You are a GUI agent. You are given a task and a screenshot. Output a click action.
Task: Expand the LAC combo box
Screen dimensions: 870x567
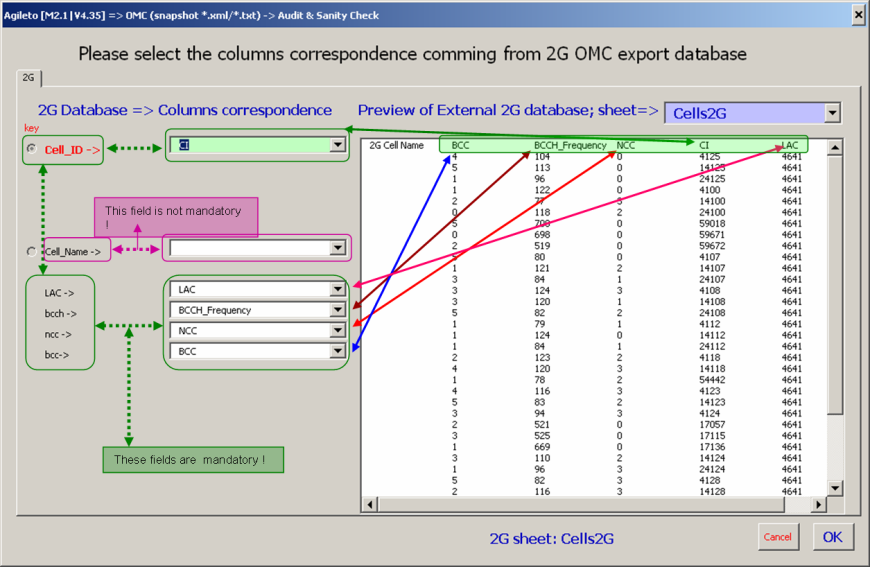click(x=337, y=290)
